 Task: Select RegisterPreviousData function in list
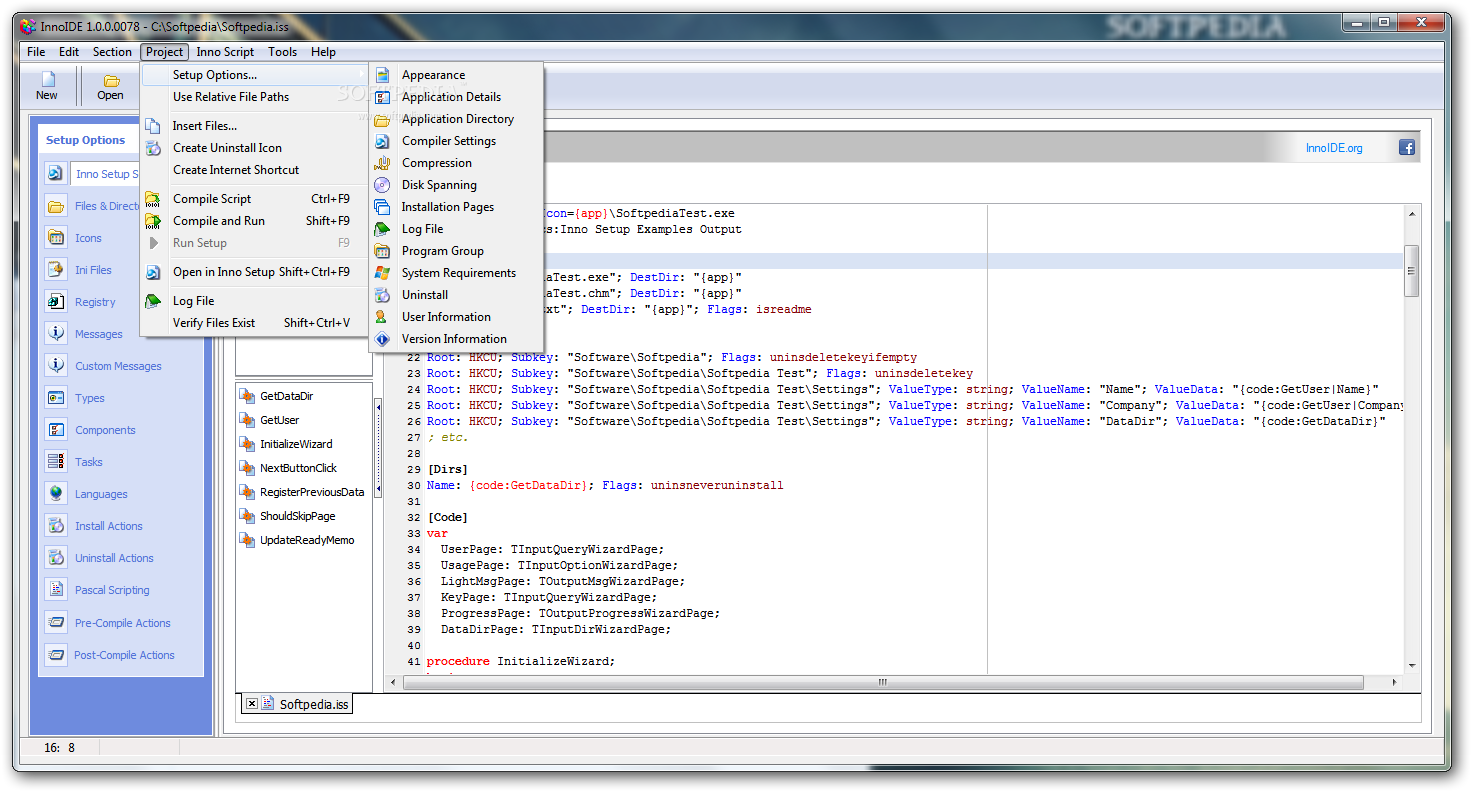312,492
